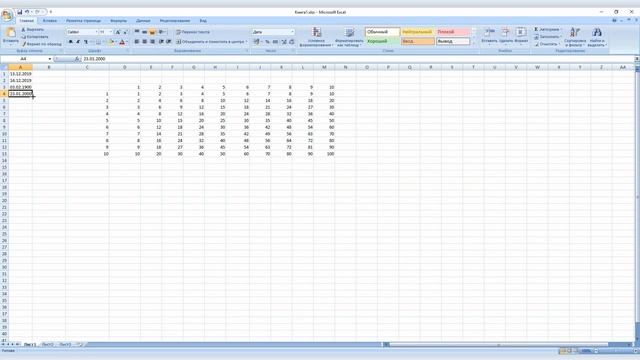Center text horizontally in the cell
The width and height of the screenshot is (640, 360).
pos(144,42)
